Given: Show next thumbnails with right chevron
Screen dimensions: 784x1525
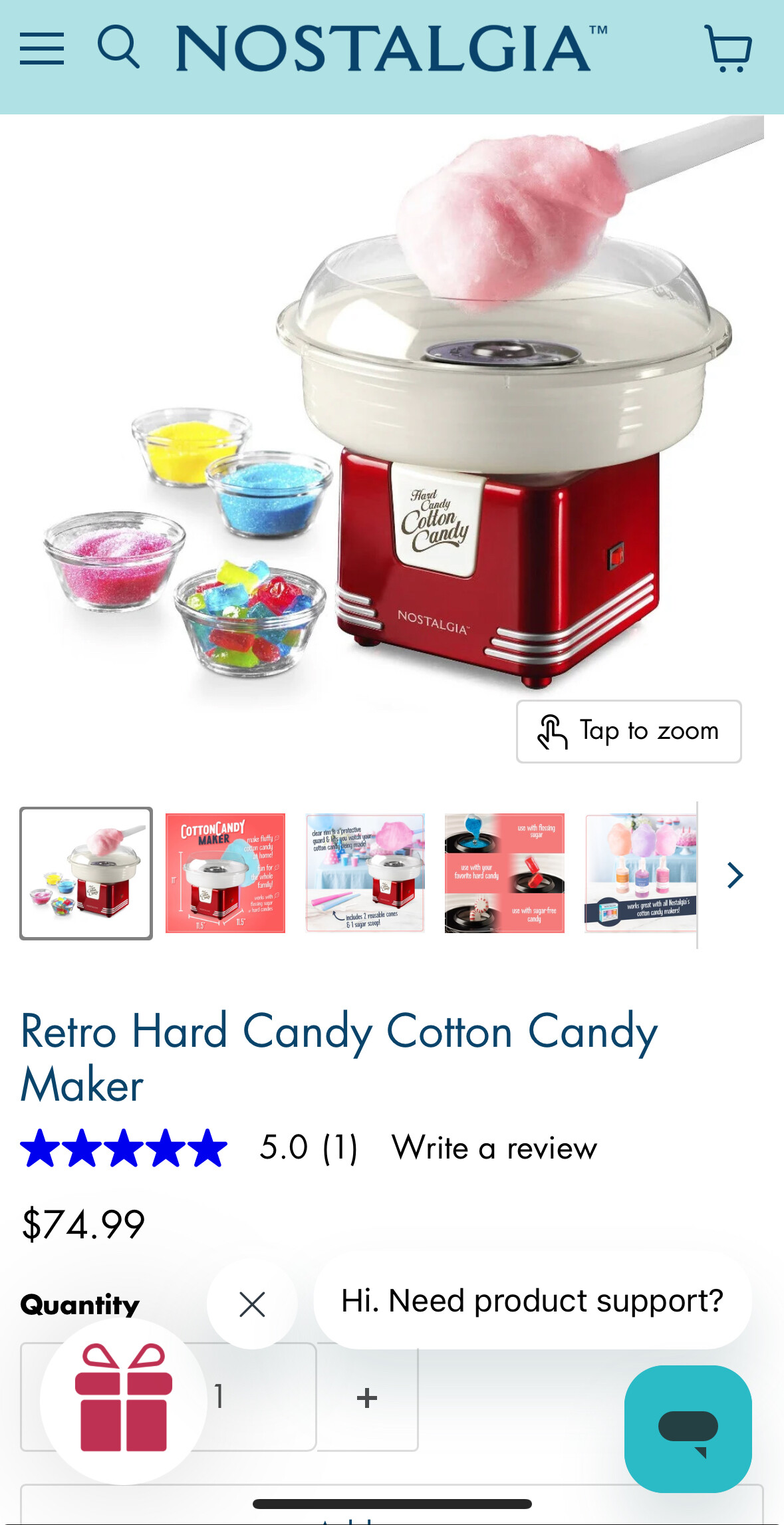Looking at the screenshot, I should 735,875.
